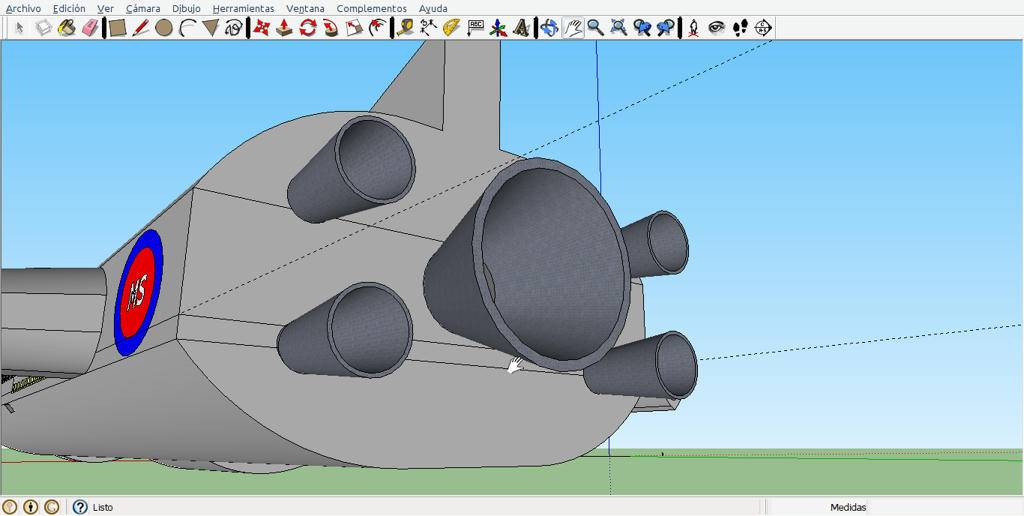Select the Axes tool
This screenshot has height=516, width=1024.
498,27
